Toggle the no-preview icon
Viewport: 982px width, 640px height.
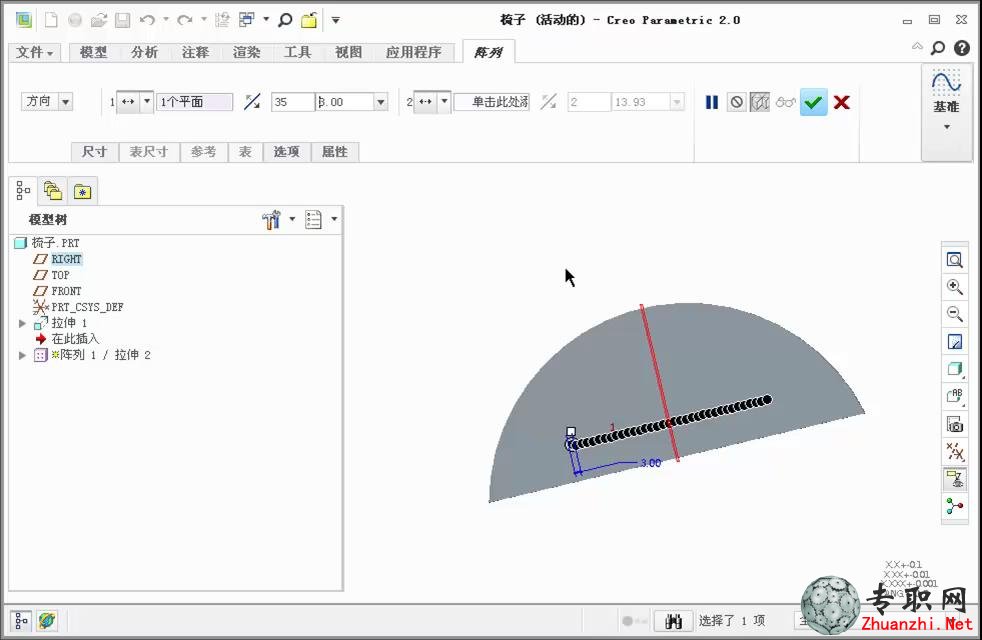point(736,102)
